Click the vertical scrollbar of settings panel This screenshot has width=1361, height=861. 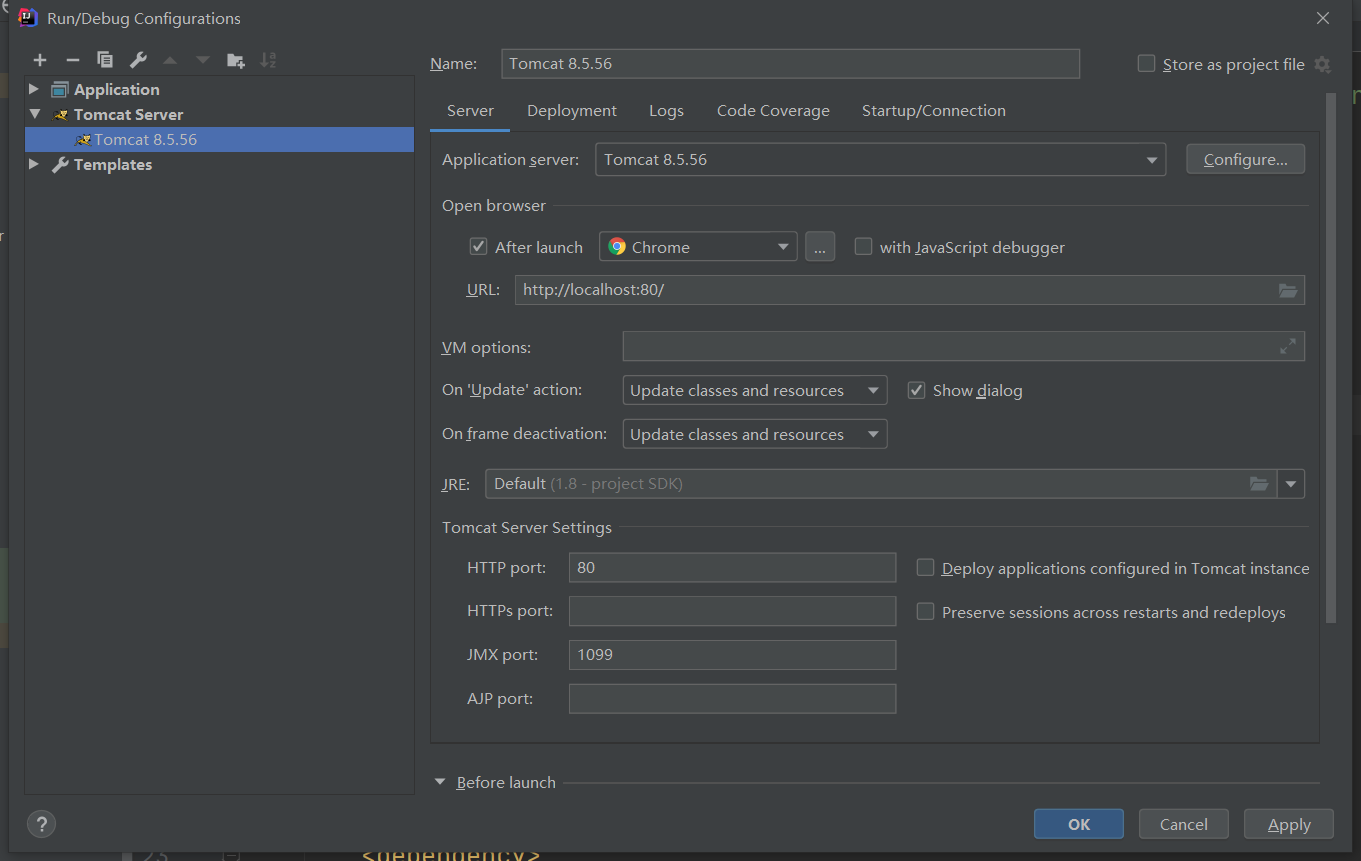(1331, 358)
